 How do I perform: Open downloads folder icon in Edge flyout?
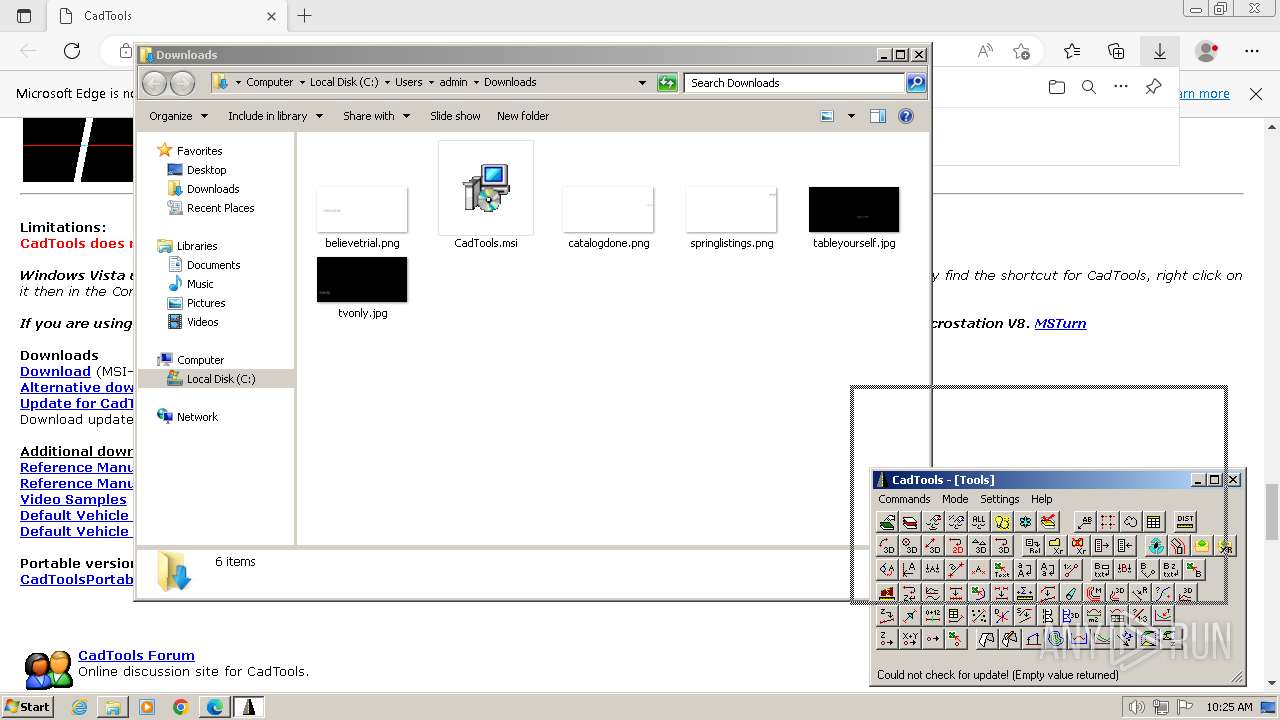(x=1057, y=87)
